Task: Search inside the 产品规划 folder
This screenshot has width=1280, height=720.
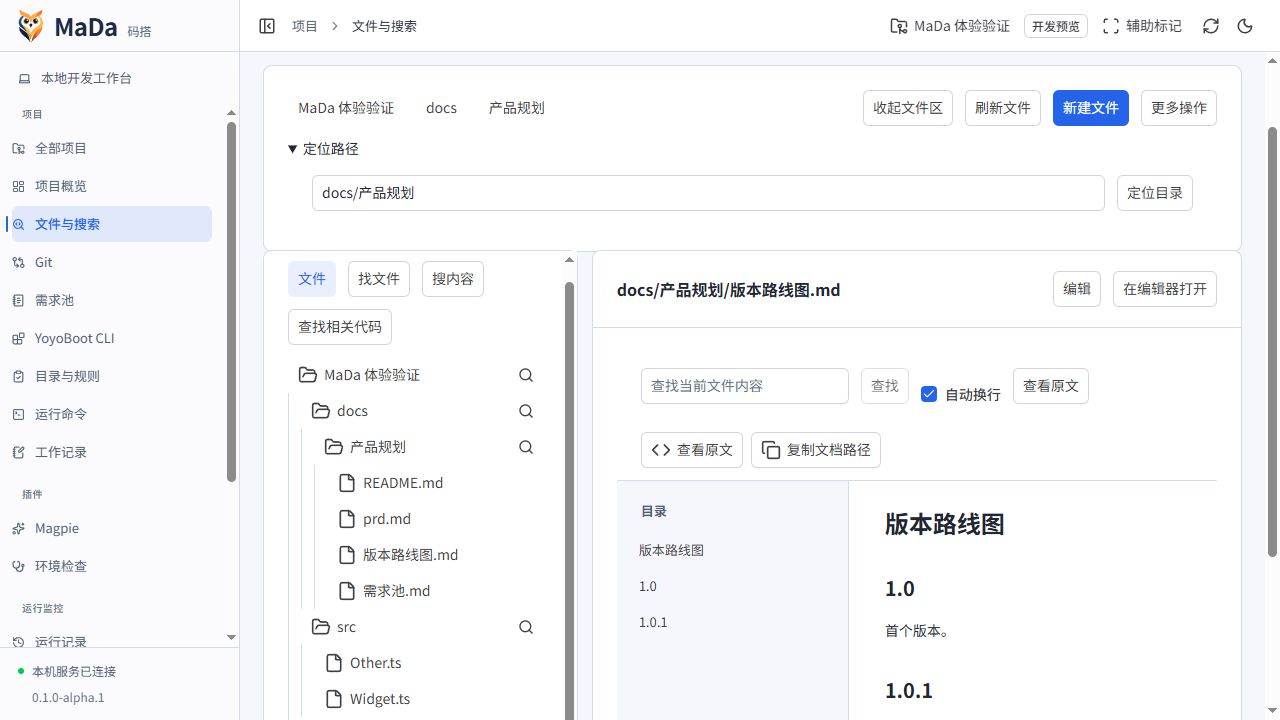Action: [526, 447]
